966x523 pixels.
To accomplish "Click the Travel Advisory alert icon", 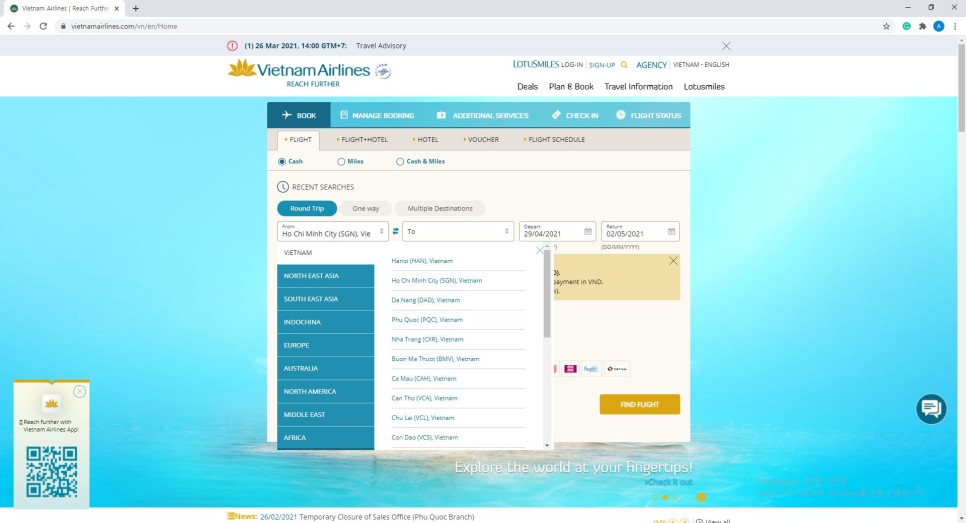I will point(232,46).
